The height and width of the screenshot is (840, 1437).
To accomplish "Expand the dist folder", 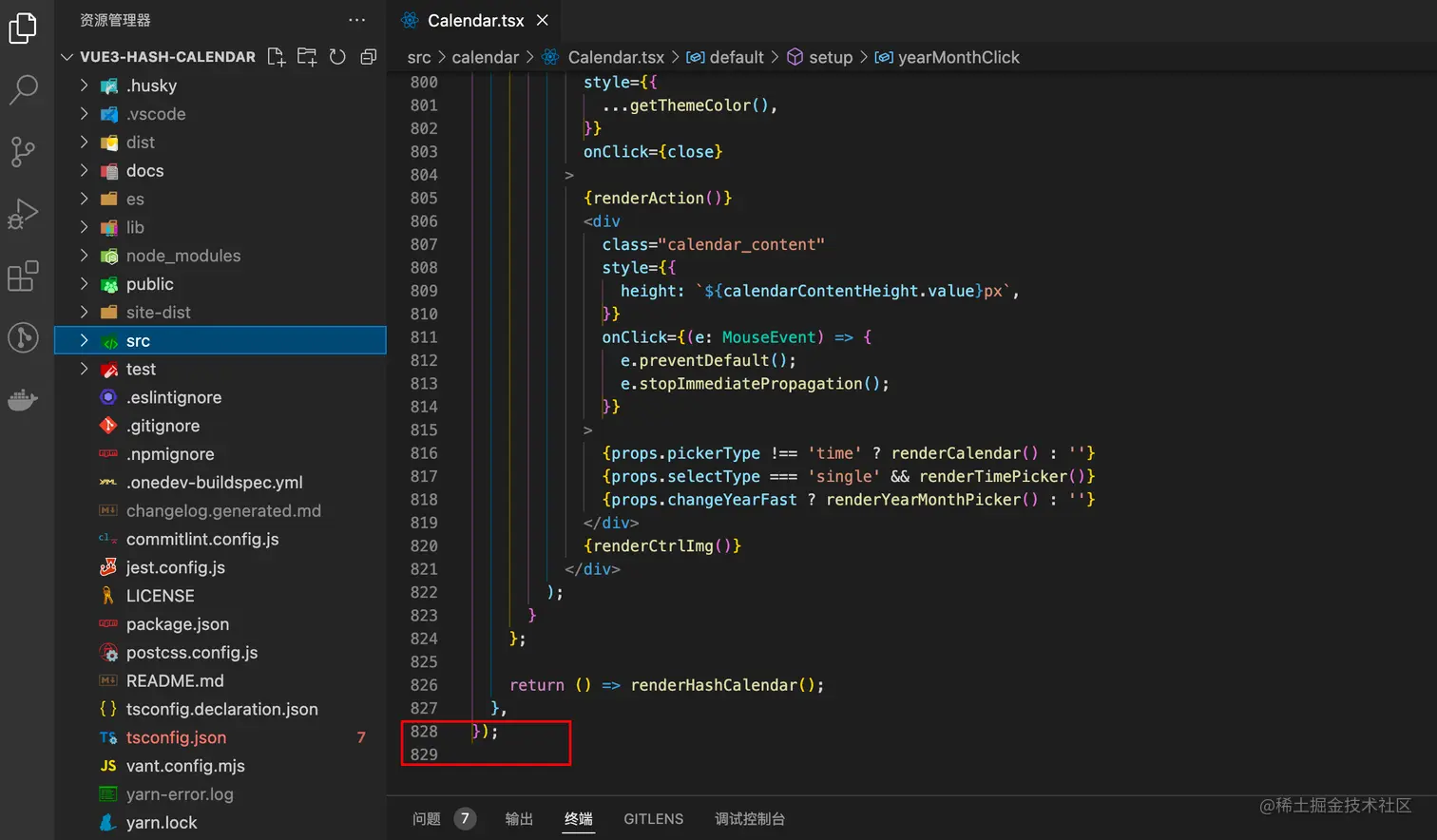I will [x=84, y=143].
